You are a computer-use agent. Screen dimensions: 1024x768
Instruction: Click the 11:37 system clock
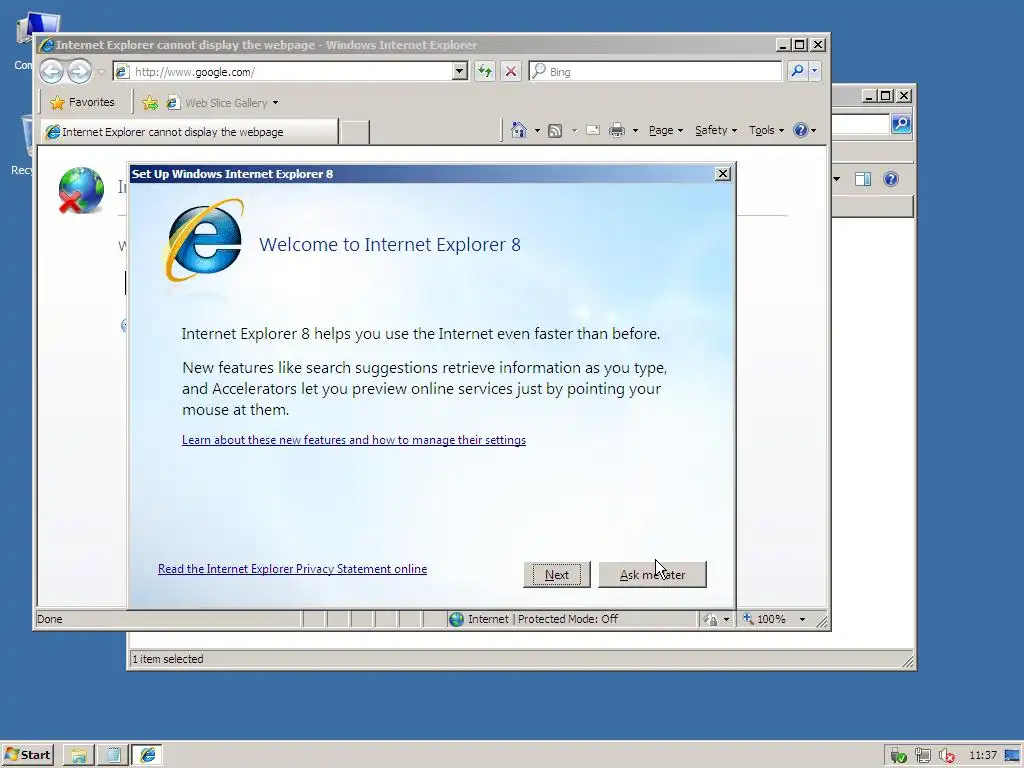983,756
